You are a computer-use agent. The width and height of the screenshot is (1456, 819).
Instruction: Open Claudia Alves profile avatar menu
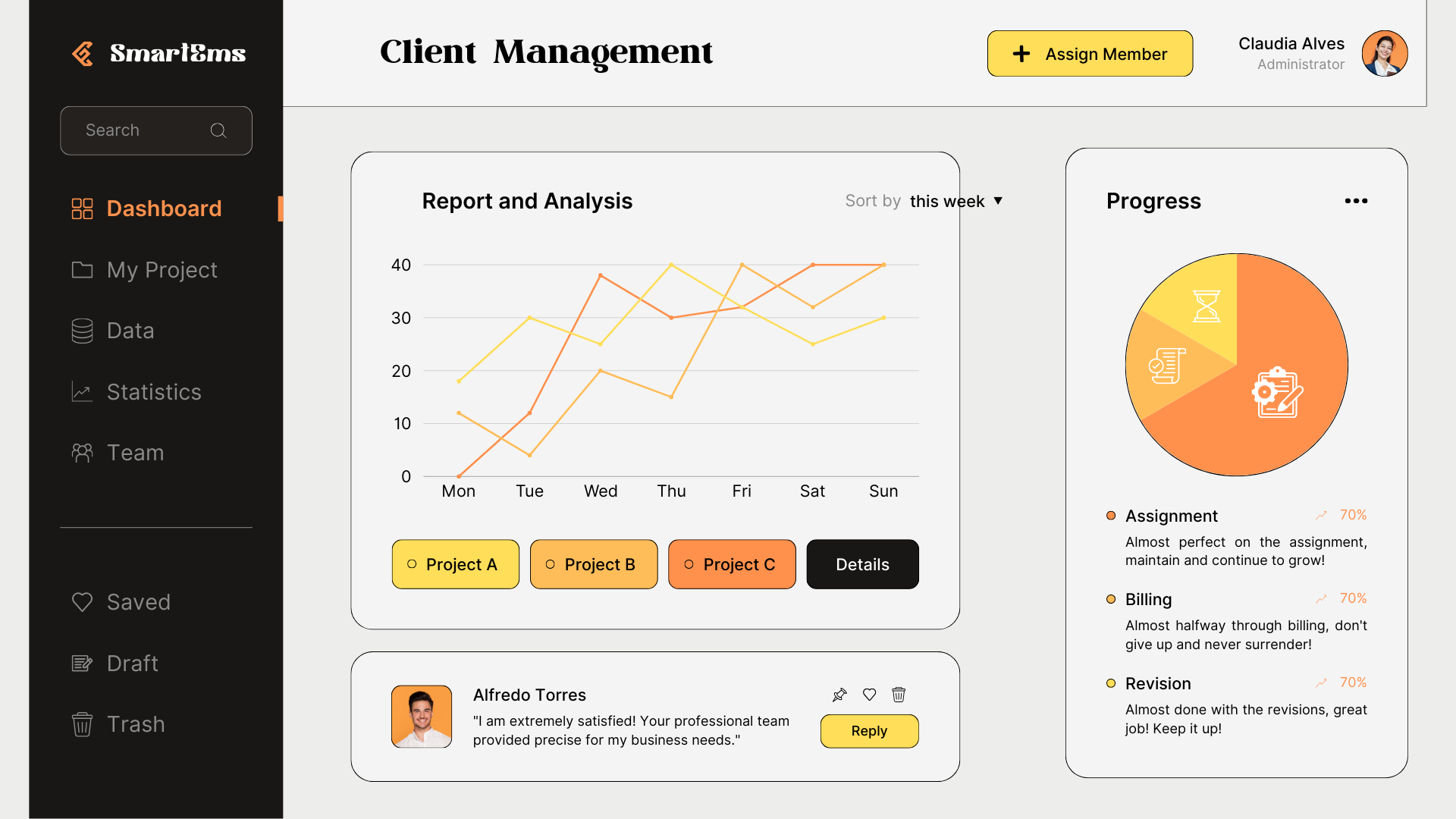point(1384,54)
